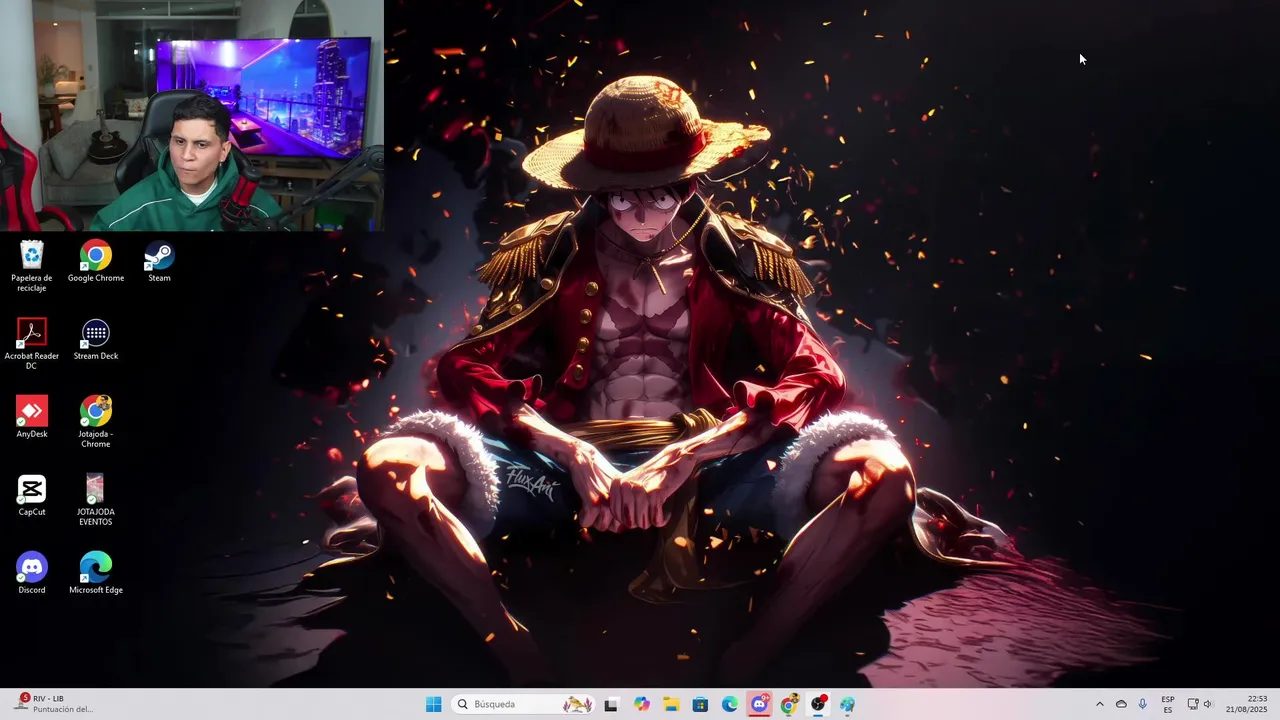Screen dimensions: 1280x720
Task: Select the Microsoft Edge desktop shortcut
Action: click(96, 574)
